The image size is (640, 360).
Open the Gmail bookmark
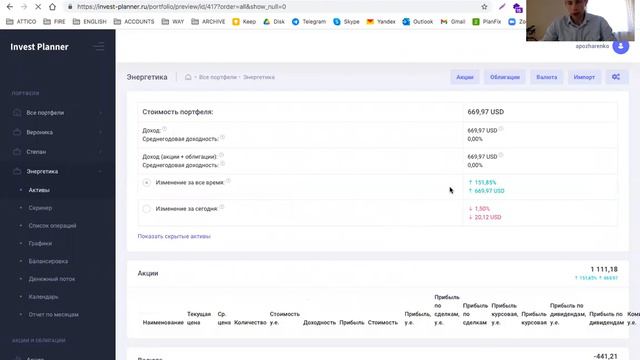click(x=453, y=22)
